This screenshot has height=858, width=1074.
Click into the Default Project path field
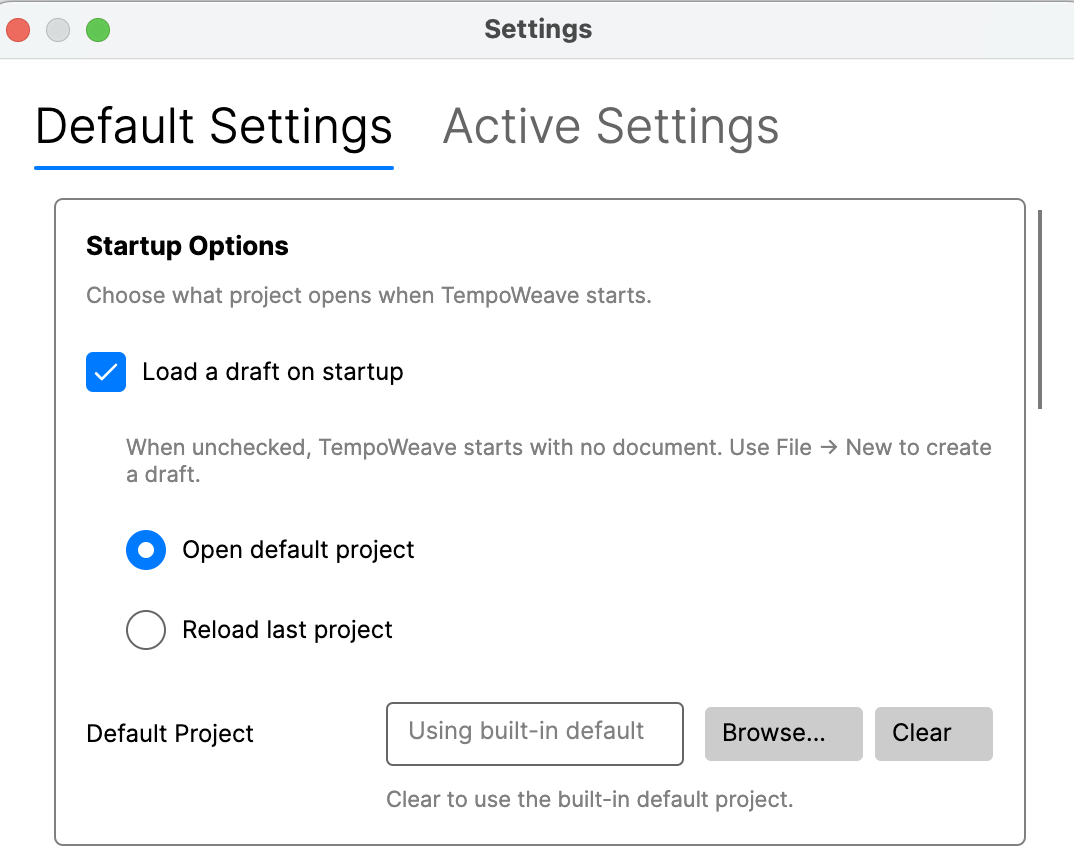534,733
